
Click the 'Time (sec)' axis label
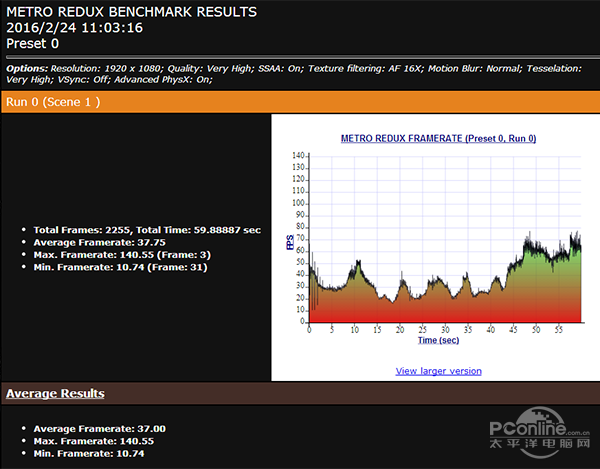(x=439, y=340)
